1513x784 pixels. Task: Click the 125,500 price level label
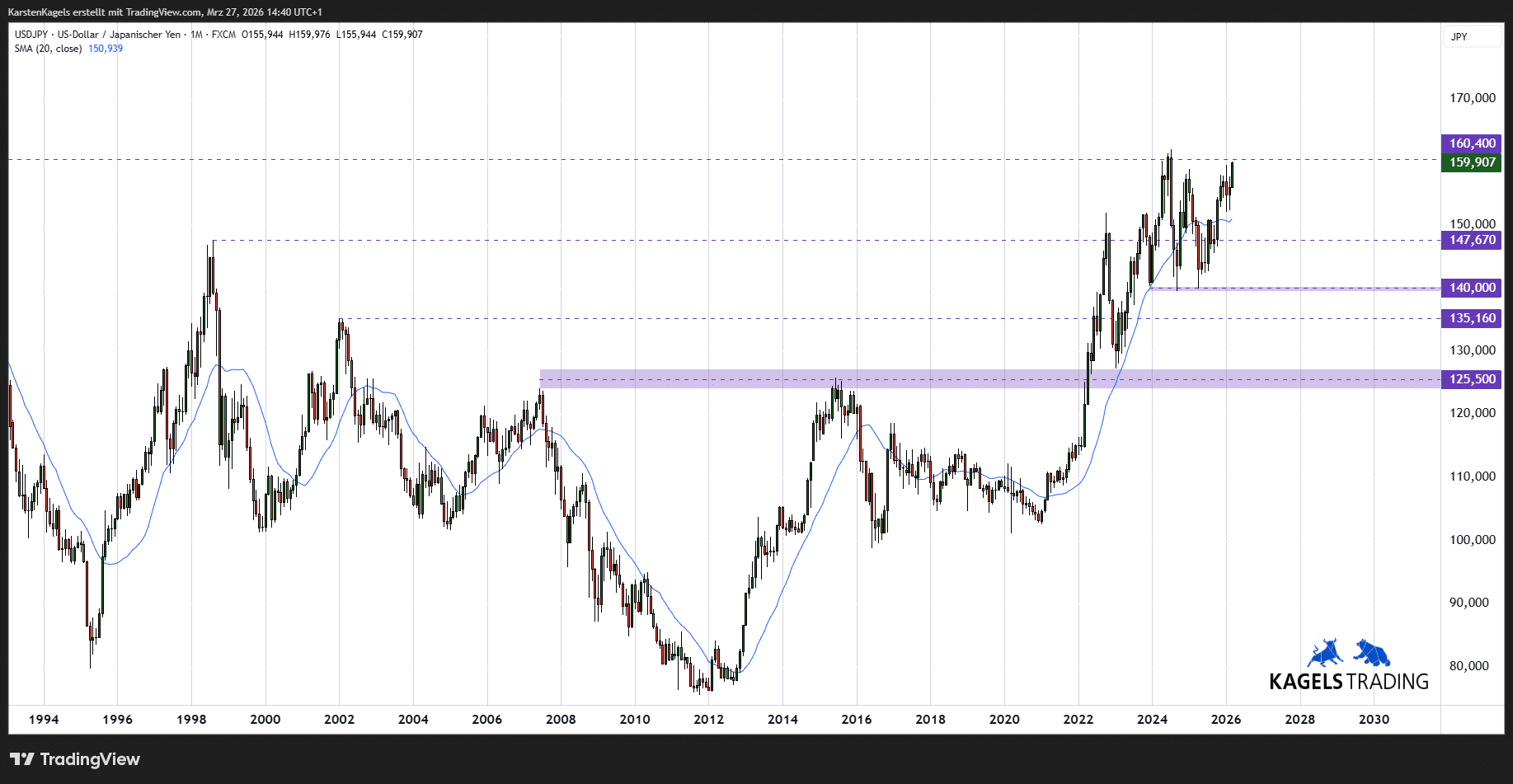click(x=1472, y=379)
